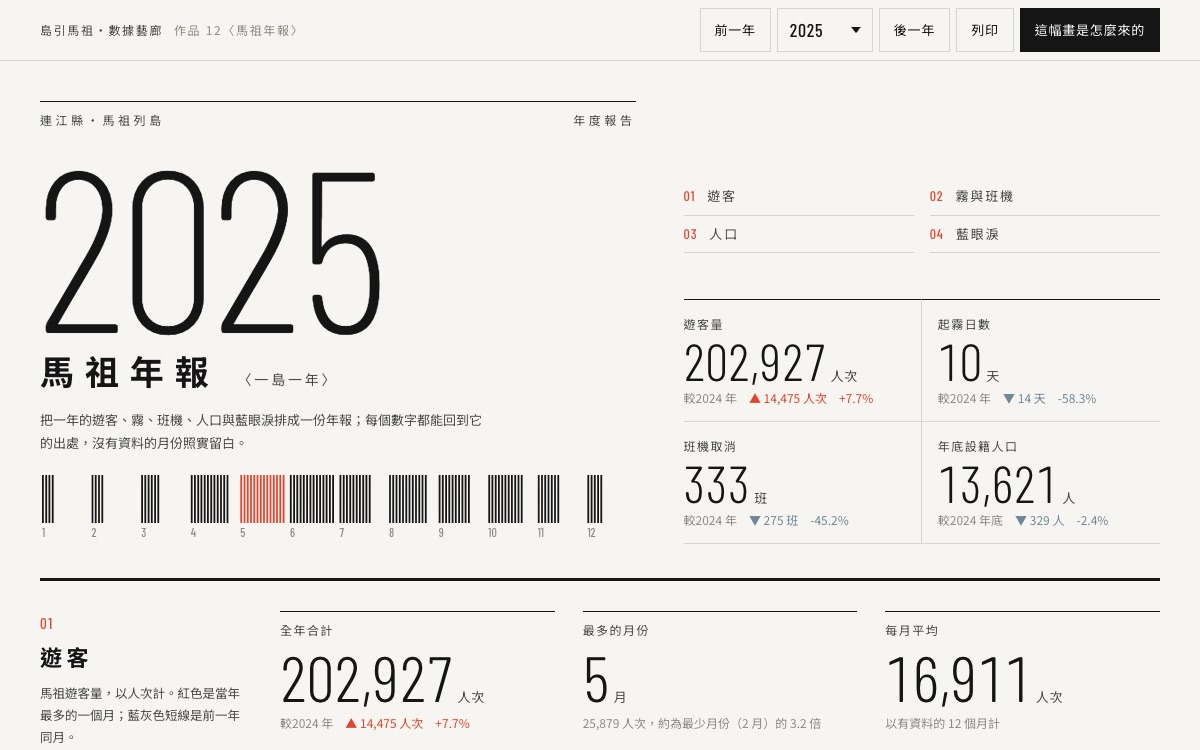Click the large 2025 headline
1200x750 pixels.
(211, 252)
